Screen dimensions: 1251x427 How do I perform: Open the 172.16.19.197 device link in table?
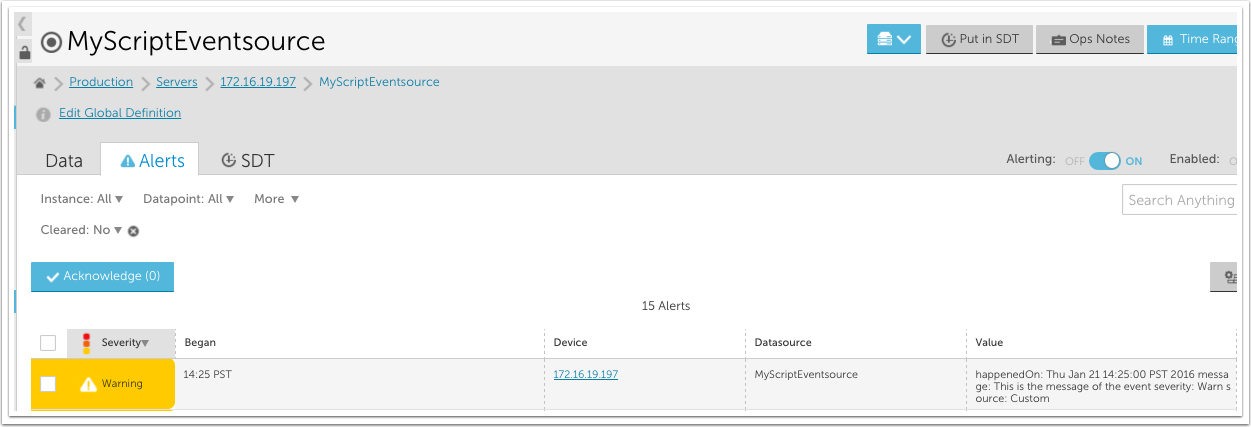[586, 375]
